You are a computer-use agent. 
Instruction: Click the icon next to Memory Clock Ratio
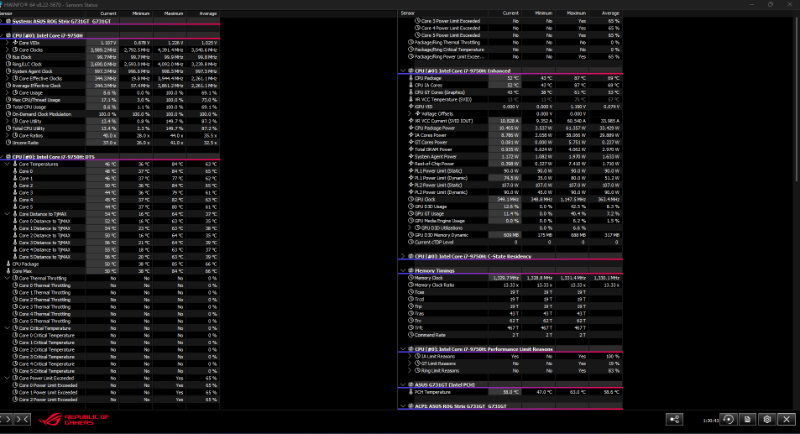point(411,285)
